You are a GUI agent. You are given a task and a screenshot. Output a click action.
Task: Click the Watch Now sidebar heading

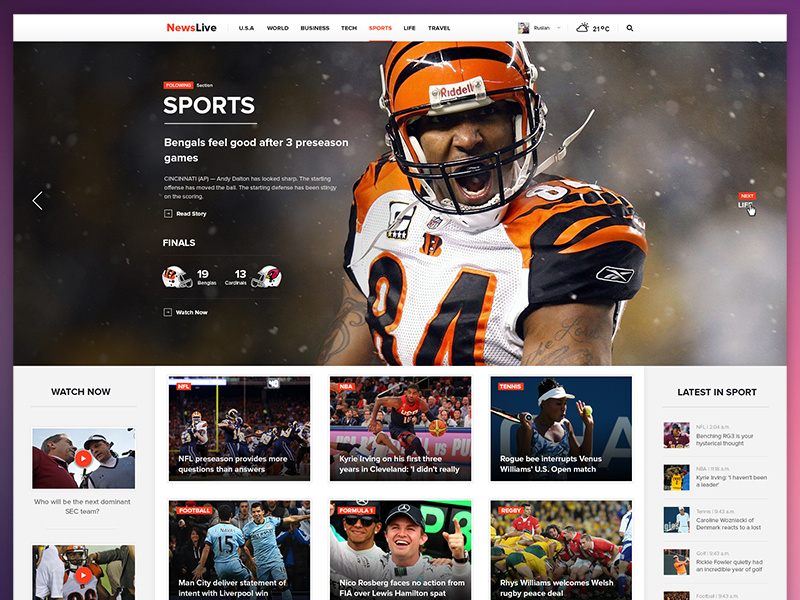click(x=81, y=392)
